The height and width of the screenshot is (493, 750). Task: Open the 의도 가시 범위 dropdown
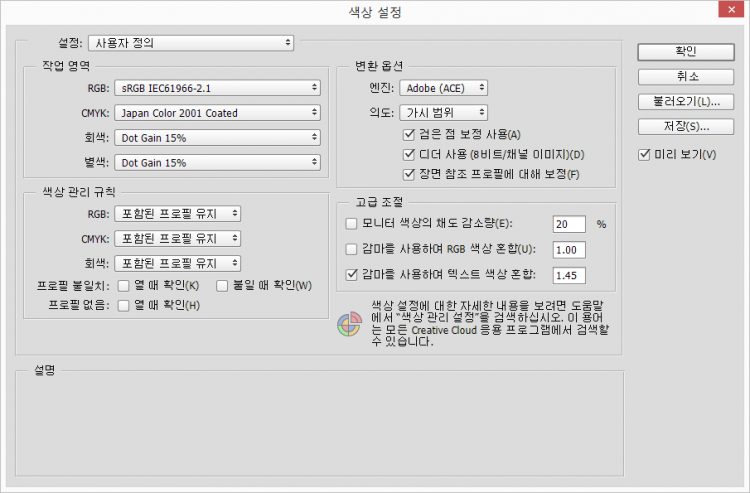(x=442, y=113)
